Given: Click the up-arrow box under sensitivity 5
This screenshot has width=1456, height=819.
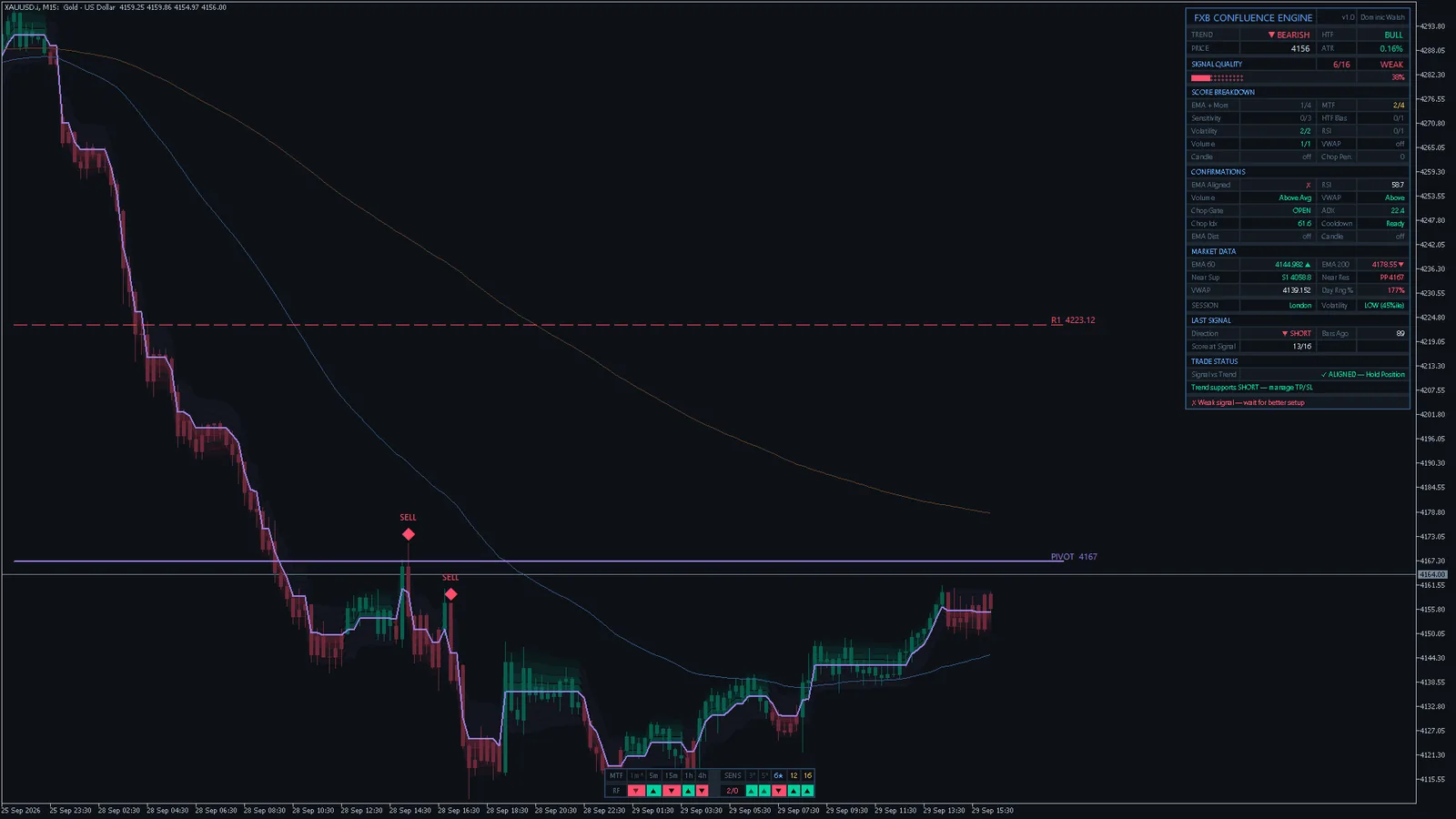Looking at the screenshot, I should [764, 791].
